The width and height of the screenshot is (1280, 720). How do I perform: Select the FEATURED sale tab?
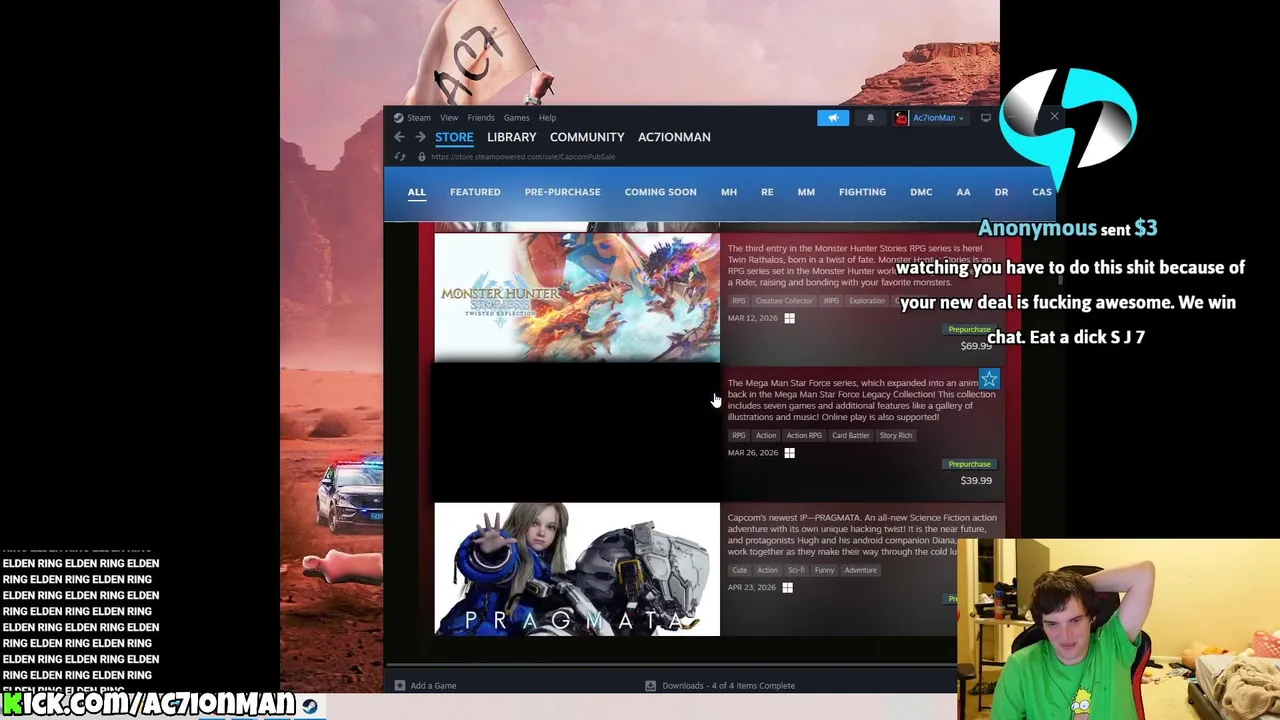[475, 192]
